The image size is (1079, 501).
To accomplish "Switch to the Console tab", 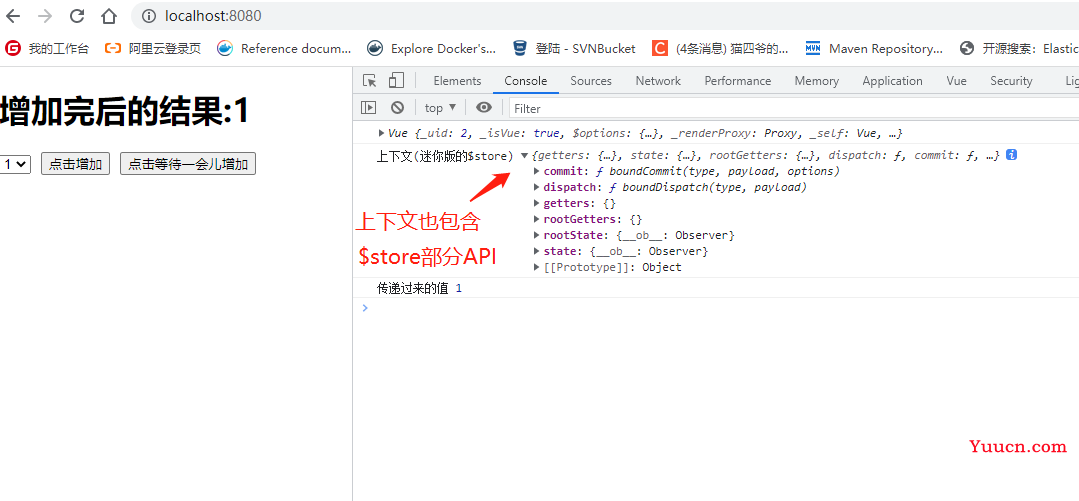I will (526, 81).
